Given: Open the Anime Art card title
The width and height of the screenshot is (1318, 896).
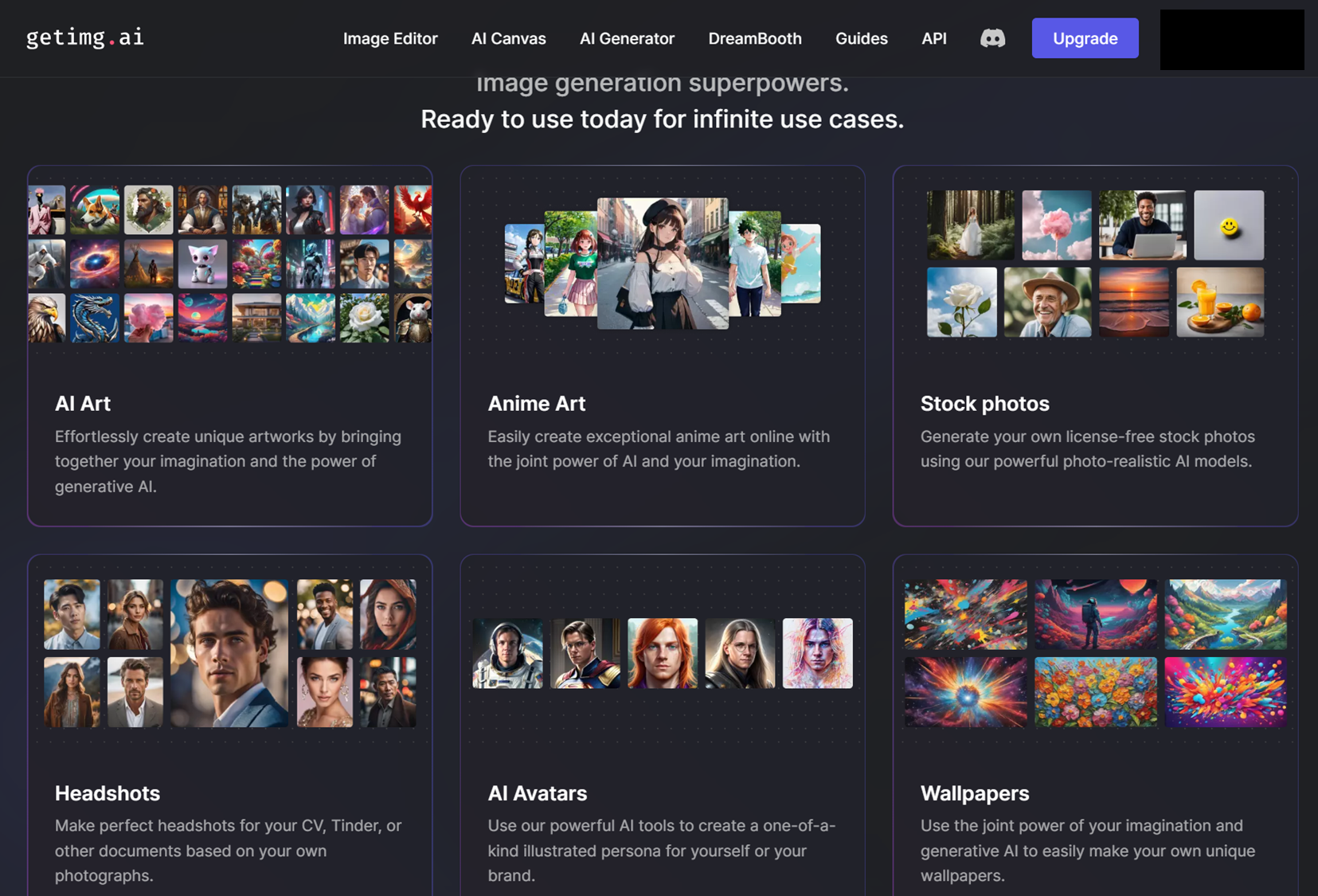Looking at the screenshot, I should pyautogui.click(x=537, y=404).
